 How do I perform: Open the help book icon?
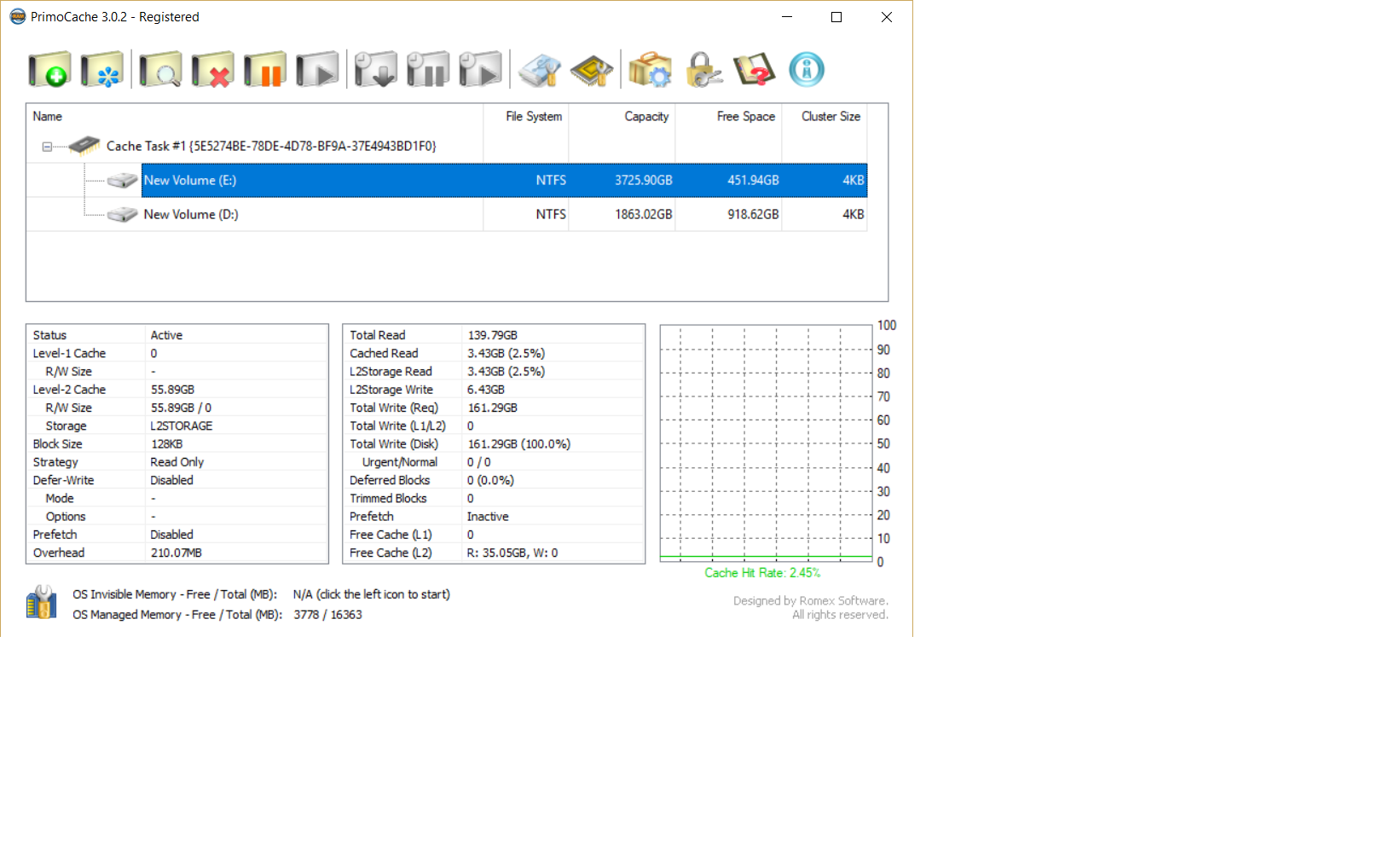click(755, 70)
